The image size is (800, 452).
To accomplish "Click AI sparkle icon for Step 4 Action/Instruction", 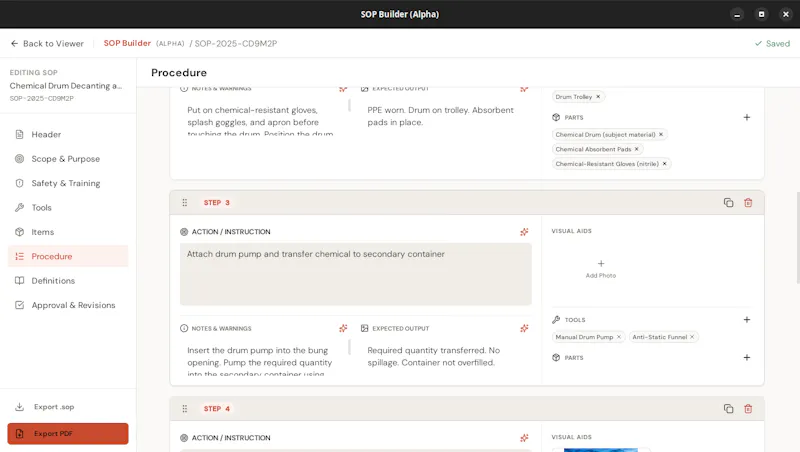I will 524,438.
